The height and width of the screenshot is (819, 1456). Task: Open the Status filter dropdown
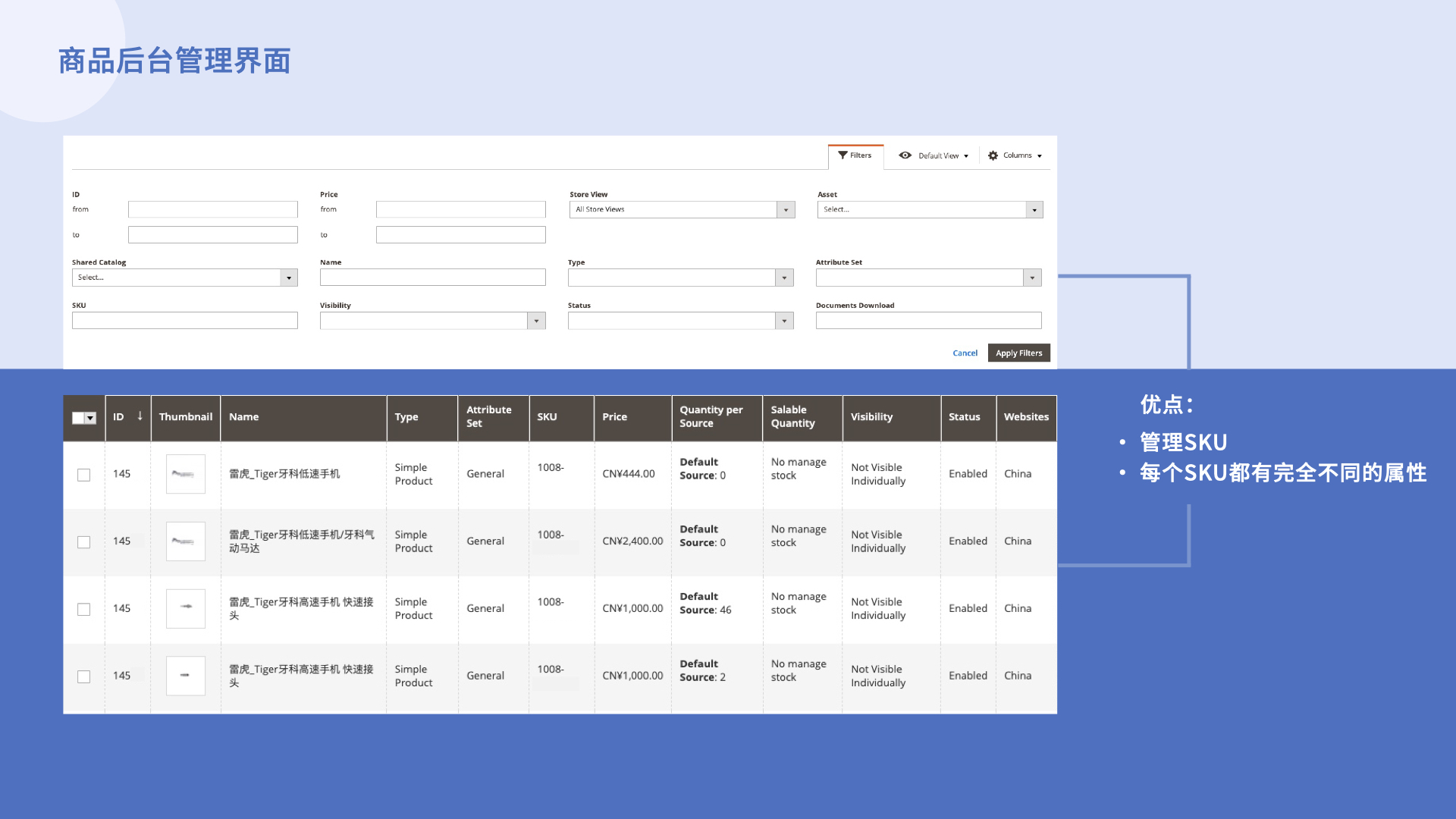point(681,321)
